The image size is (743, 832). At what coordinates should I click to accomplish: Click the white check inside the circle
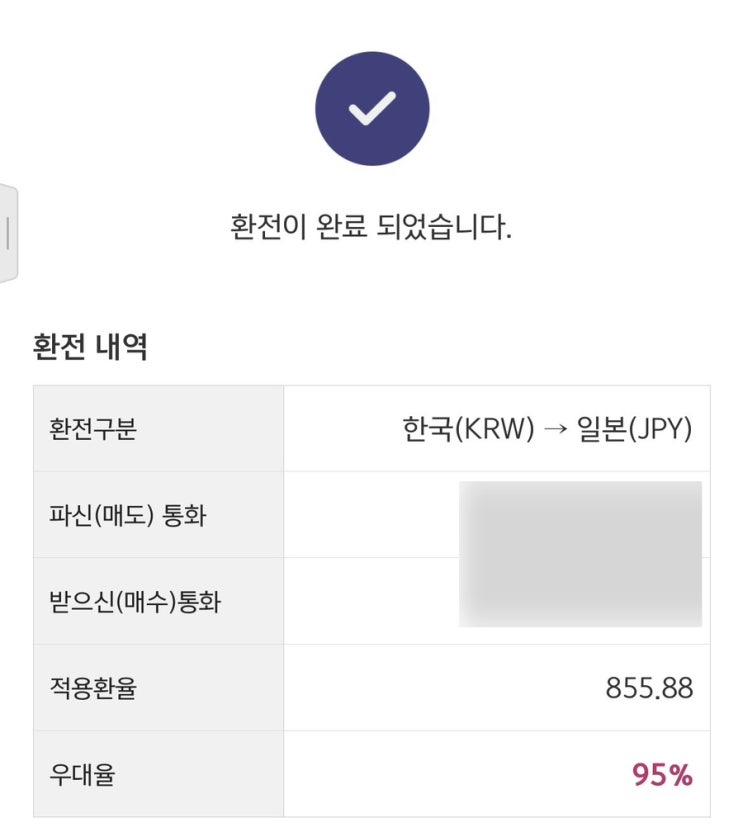pos(371,109)
